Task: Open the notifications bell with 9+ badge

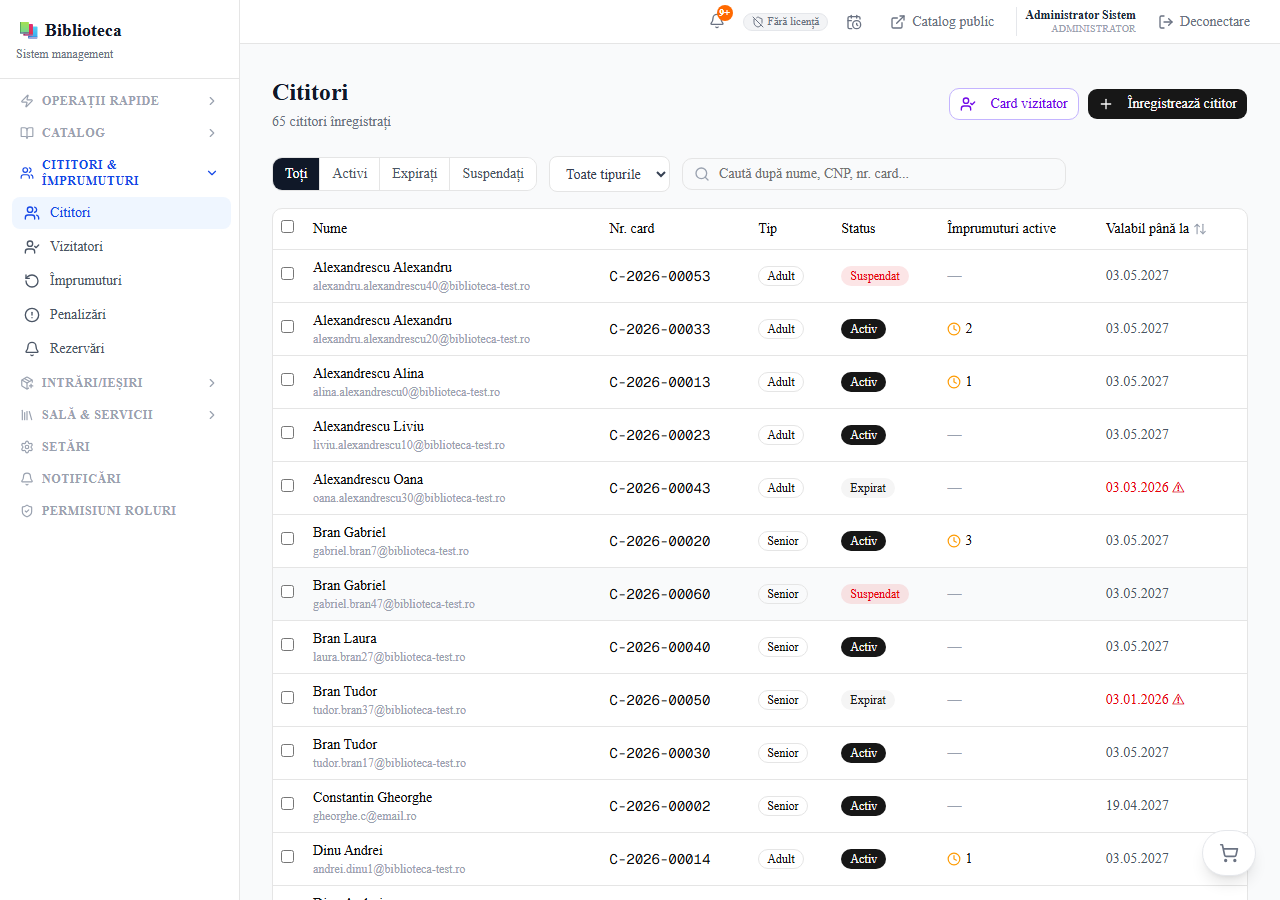Action: click(717, 21)
